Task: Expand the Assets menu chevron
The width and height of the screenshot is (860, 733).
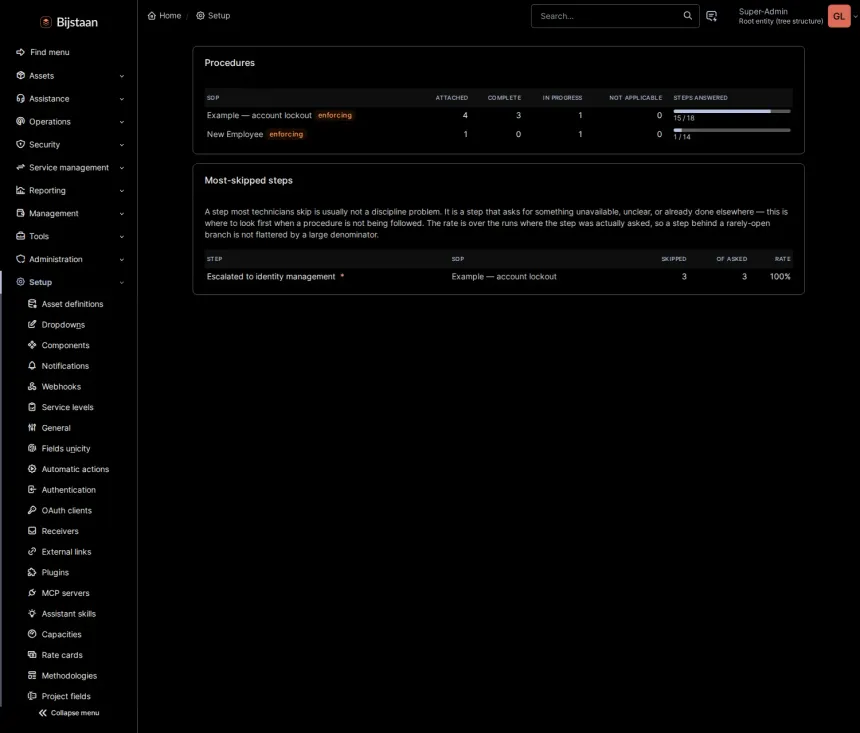Action: 122,76
